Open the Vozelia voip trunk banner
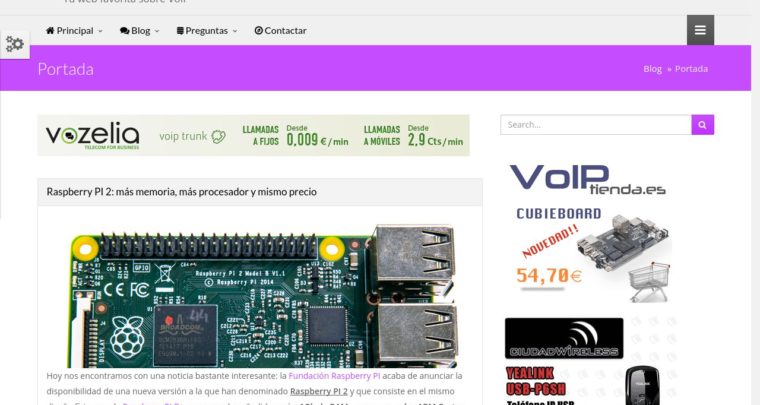 (x=253, y=135)
